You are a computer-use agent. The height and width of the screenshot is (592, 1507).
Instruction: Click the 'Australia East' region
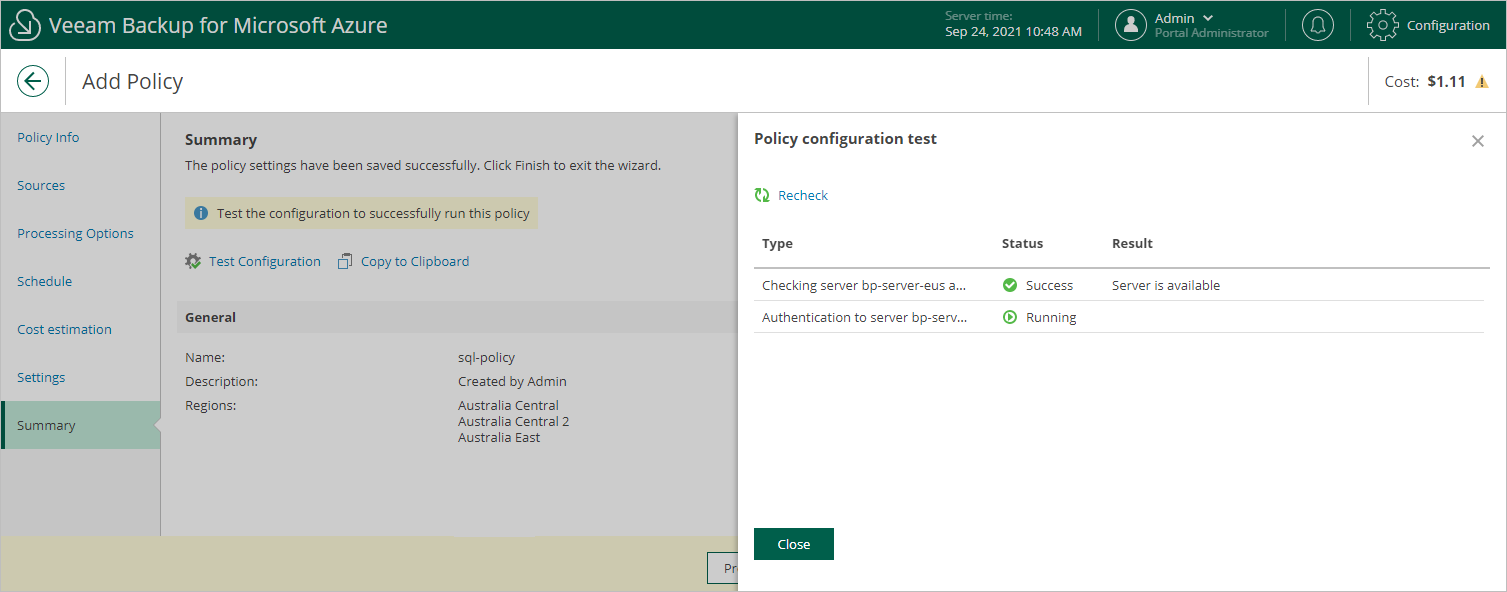coord(499,437)
